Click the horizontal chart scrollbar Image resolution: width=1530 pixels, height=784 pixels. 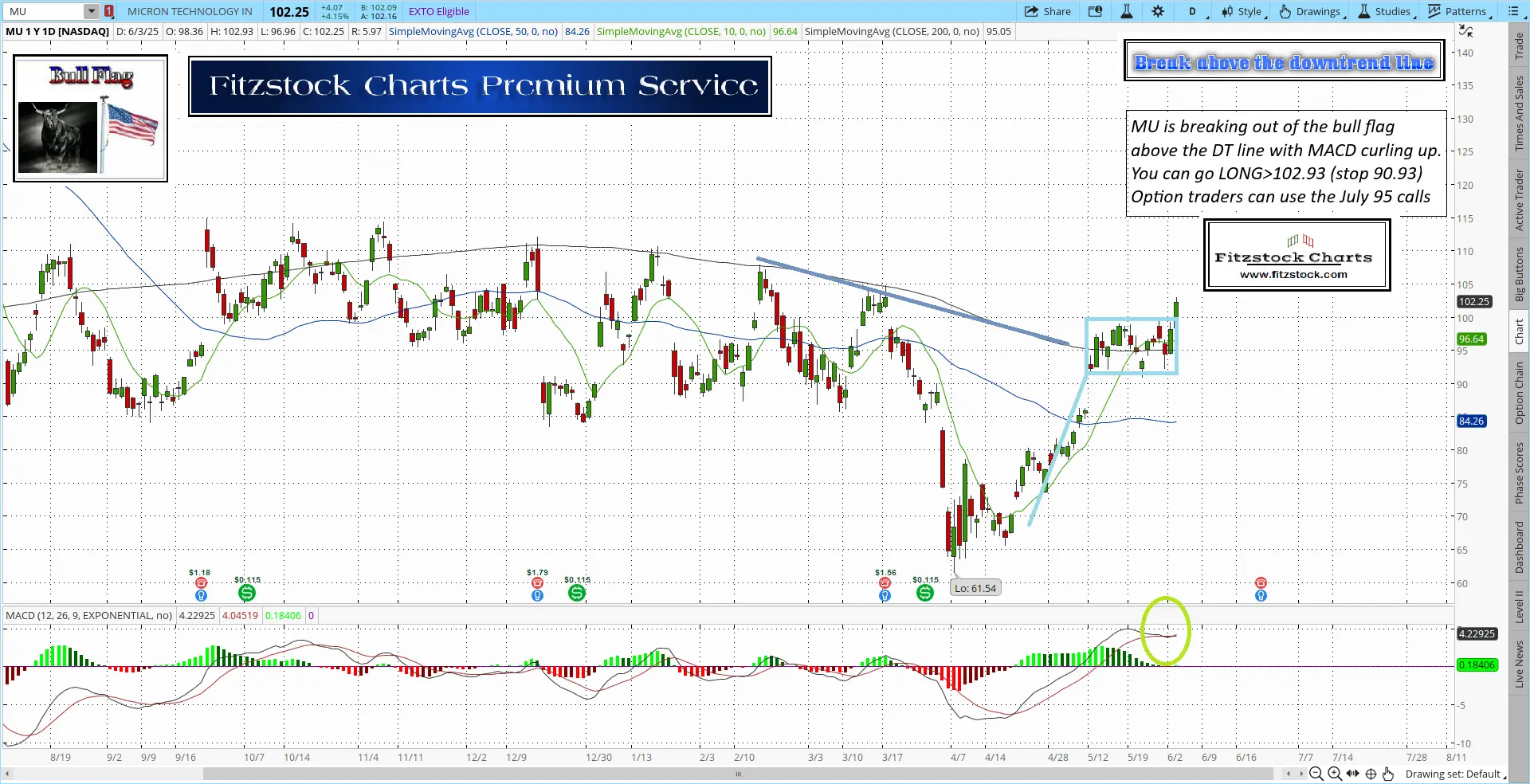pyautogui.click(x=738, y=774)
